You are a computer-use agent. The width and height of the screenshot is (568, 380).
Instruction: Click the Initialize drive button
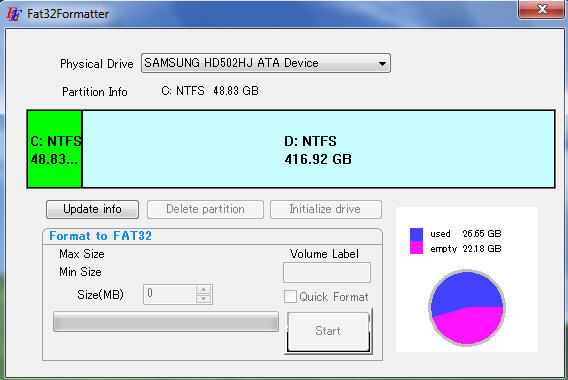pos(325,209)
